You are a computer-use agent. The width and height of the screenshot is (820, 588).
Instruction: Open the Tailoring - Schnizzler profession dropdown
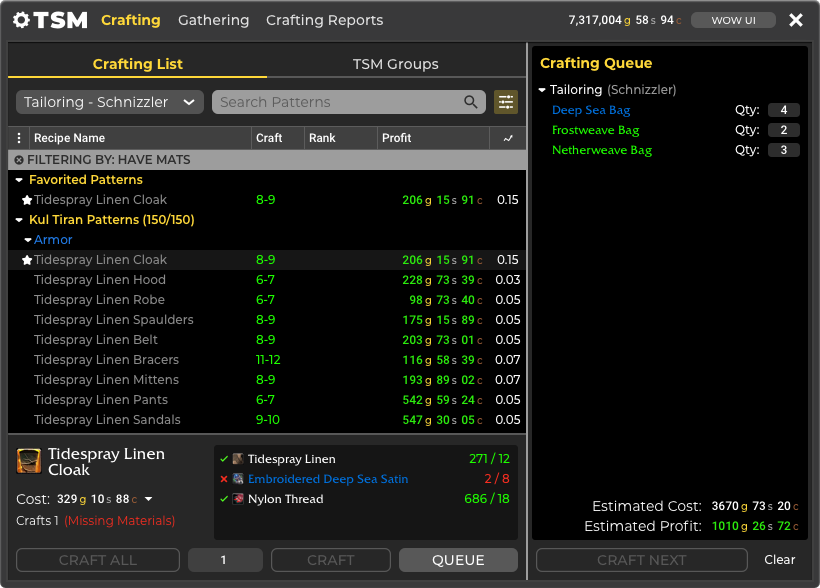tap(110, 102)
